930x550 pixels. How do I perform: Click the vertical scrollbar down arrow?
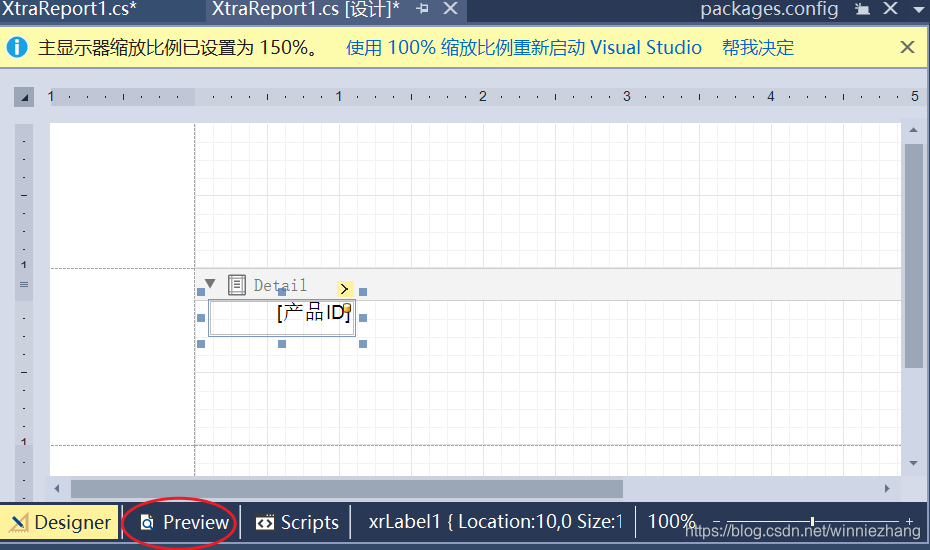point(913,463)
